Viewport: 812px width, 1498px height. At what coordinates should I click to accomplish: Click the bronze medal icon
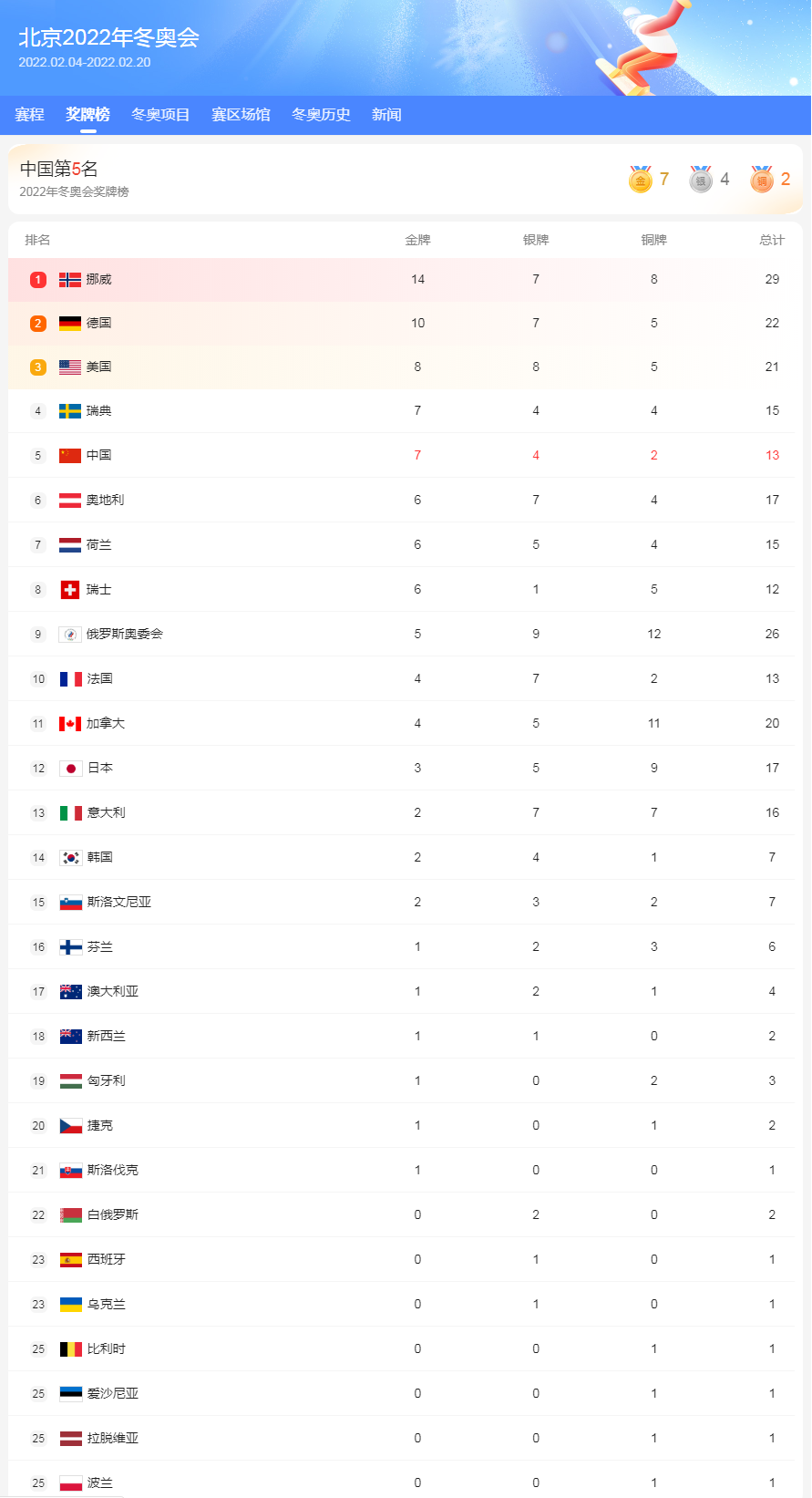click(762, 180)
